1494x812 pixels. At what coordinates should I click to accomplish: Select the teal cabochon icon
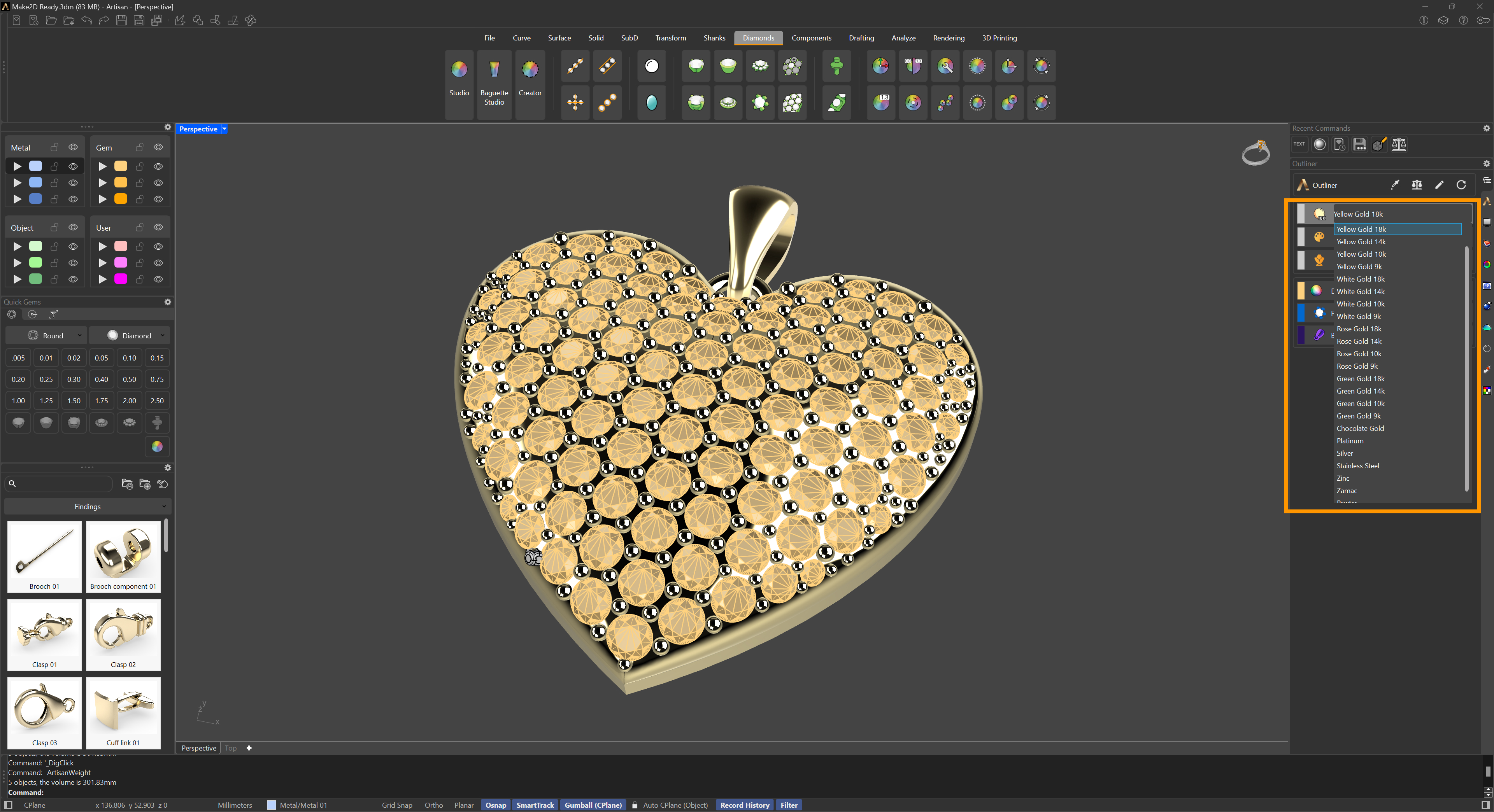coord(651,103)
